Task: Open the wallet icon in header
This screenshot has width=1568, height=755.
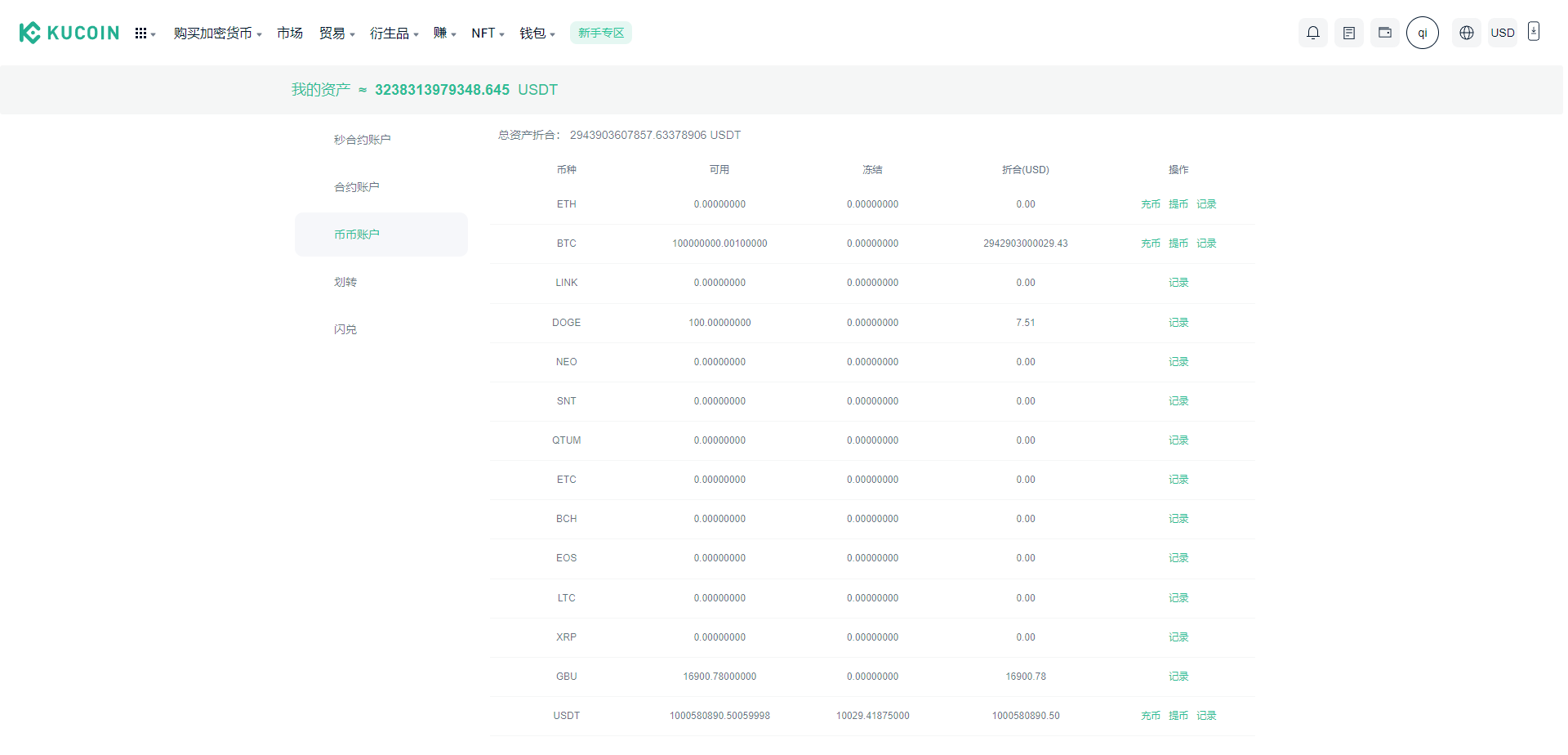Action: pyautogui.click(x=1384, y=33)
